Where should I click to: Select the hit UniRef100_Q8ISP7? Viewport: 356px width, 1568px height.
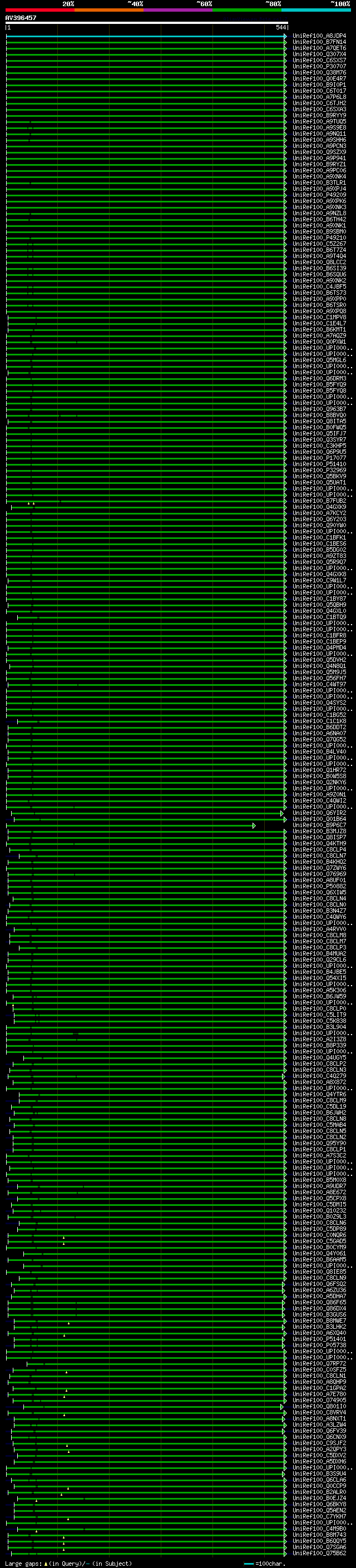pos(319,838)
